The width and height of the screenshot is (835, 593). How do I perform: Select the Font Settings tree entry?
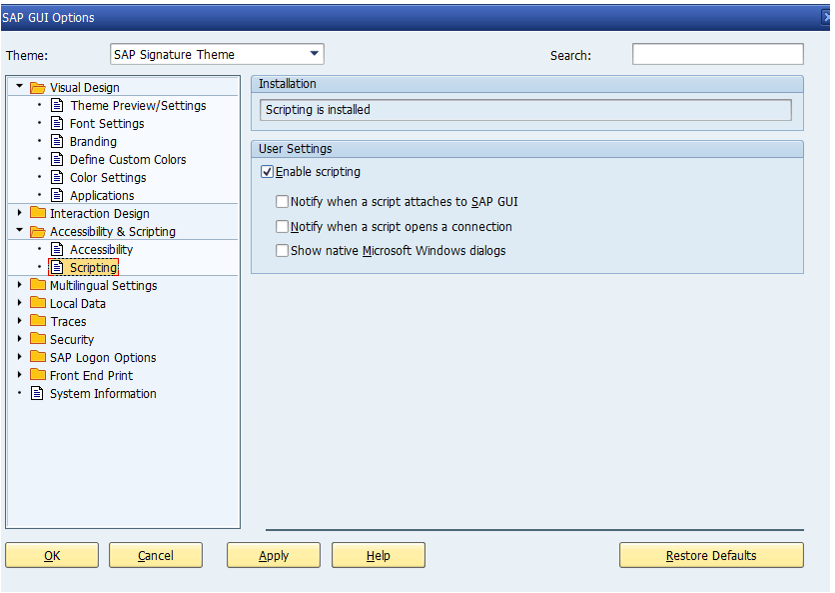[107, 123]
